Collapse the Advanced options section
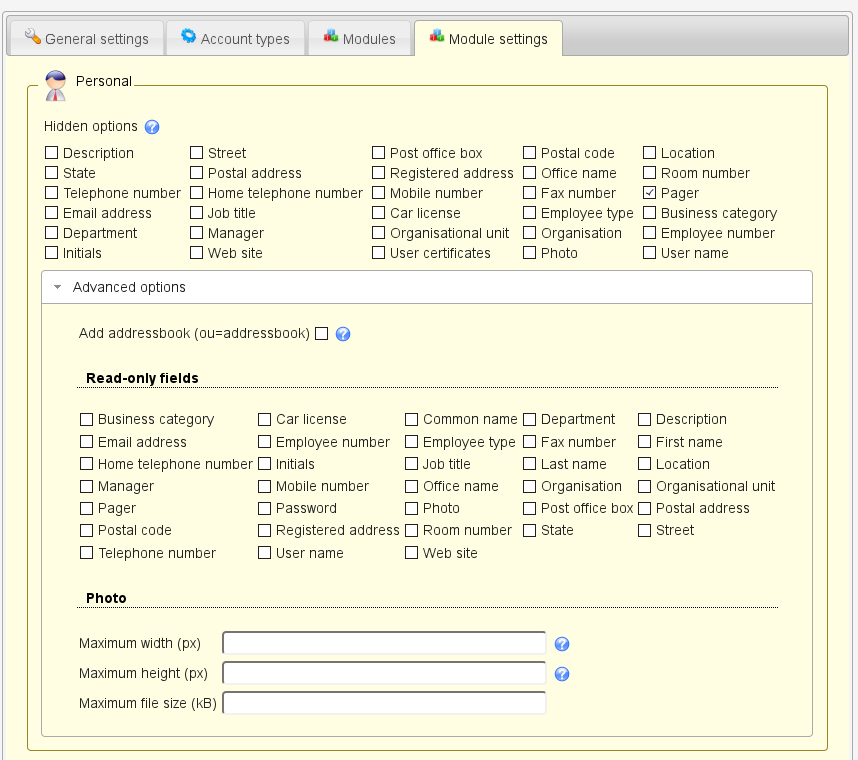Image resolution: width=858 pixels, height=760 pixels. 130,287
